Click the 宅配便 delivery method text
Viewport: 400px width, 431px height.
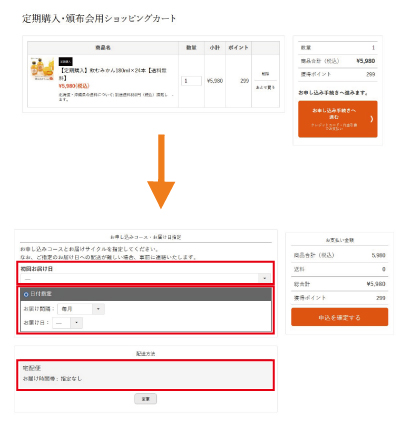coord(32,368)
